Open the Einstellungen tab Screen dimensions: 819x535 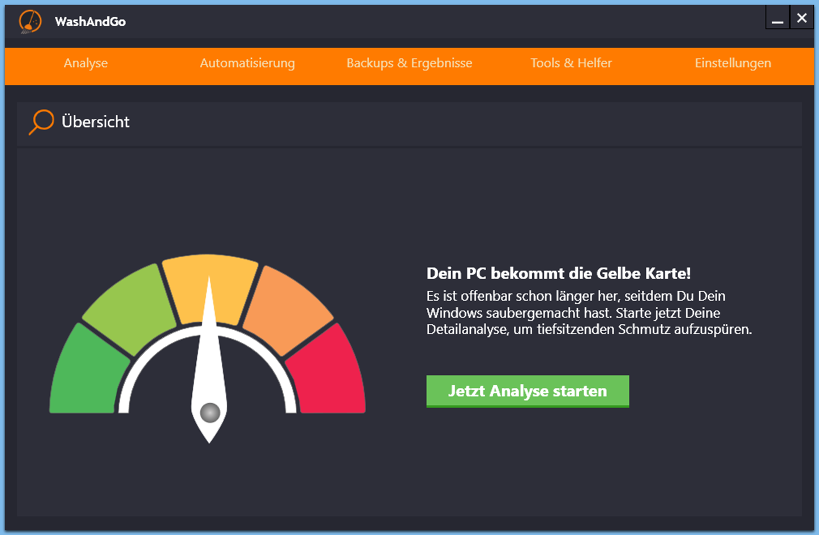[x=733, y=63]
